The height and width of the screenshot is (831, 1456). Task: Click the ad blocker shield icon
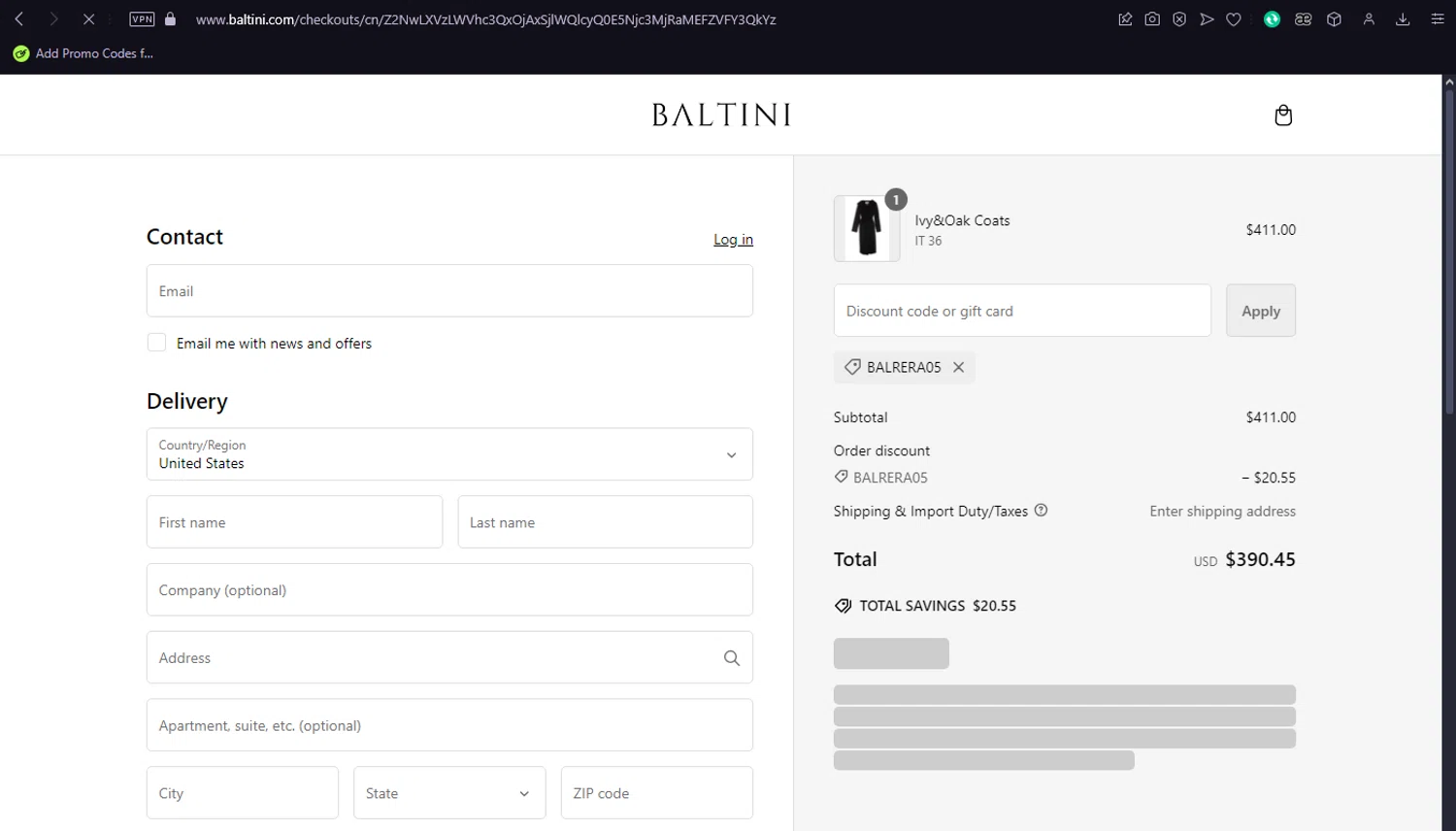[x=1179, y=18]
